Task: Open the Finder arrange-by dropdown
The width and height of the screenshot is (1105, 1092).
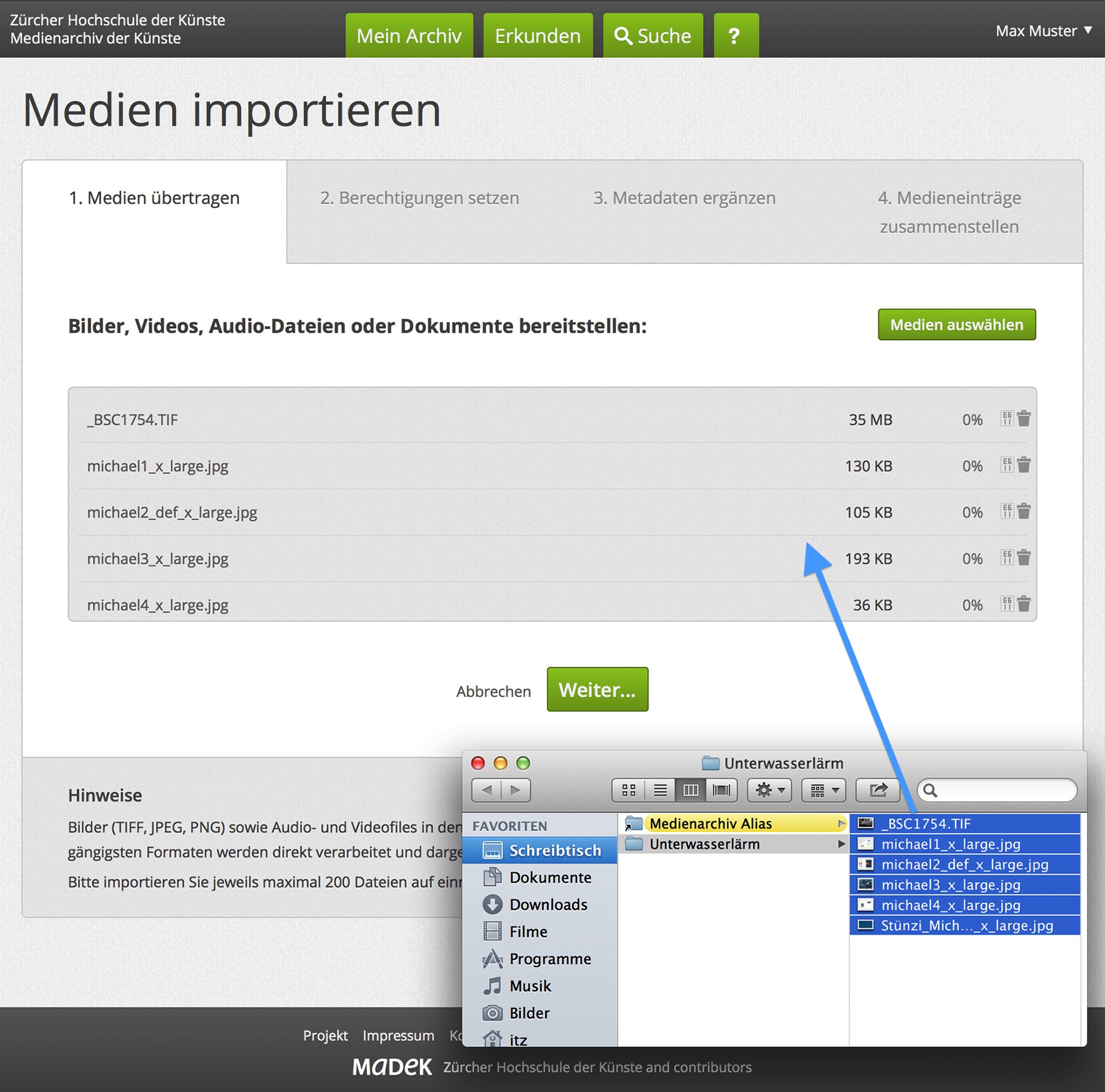Action: pos(824,790)
